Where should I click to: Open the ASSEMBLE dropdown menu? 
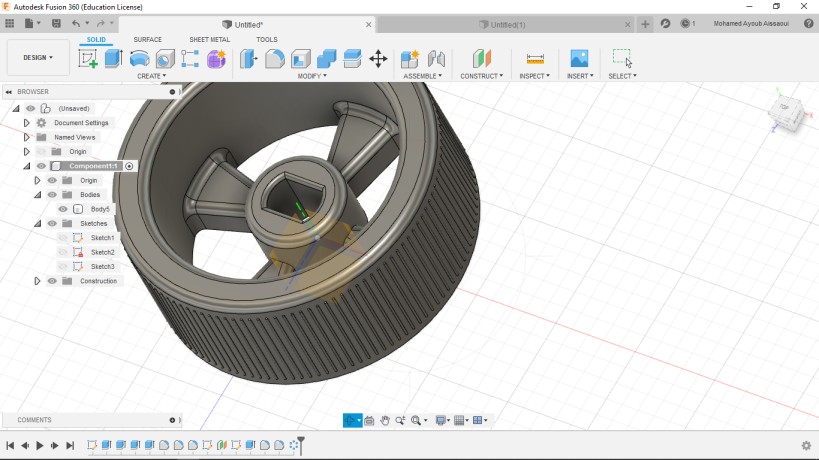tap(423, 76)
